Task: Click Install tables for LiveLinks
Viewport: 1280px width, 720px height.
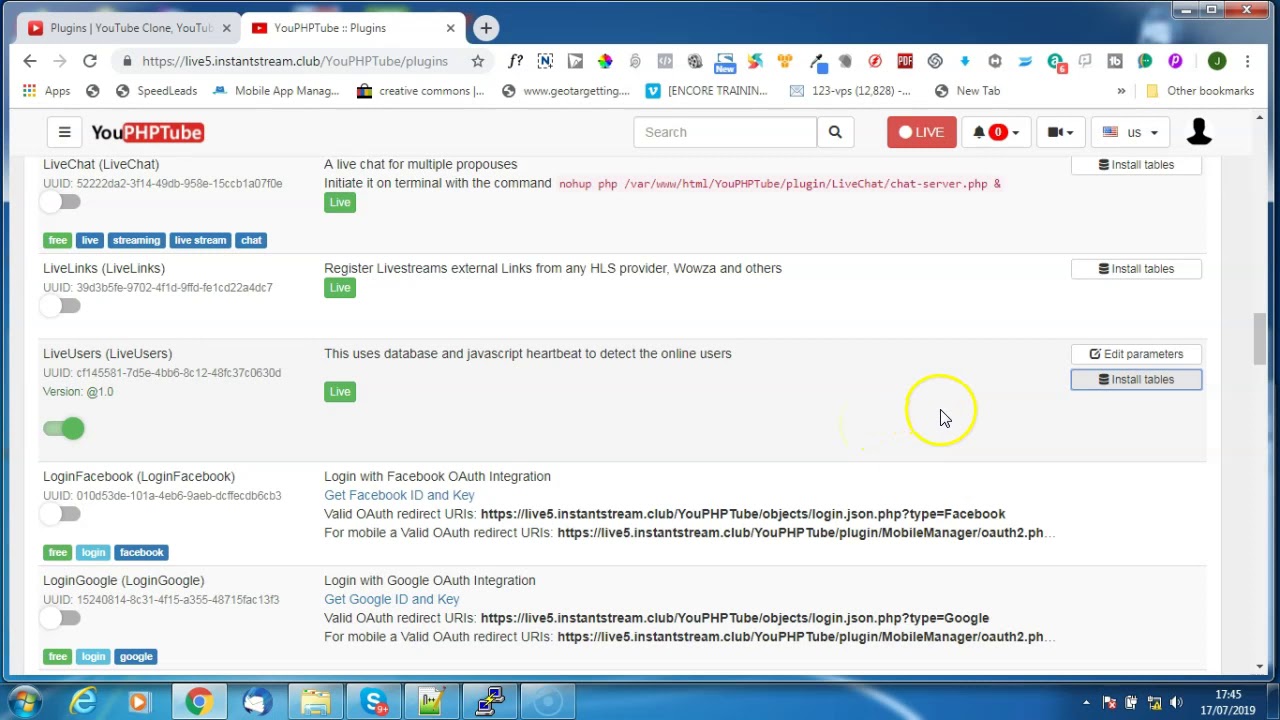Action: (1136, 268)
